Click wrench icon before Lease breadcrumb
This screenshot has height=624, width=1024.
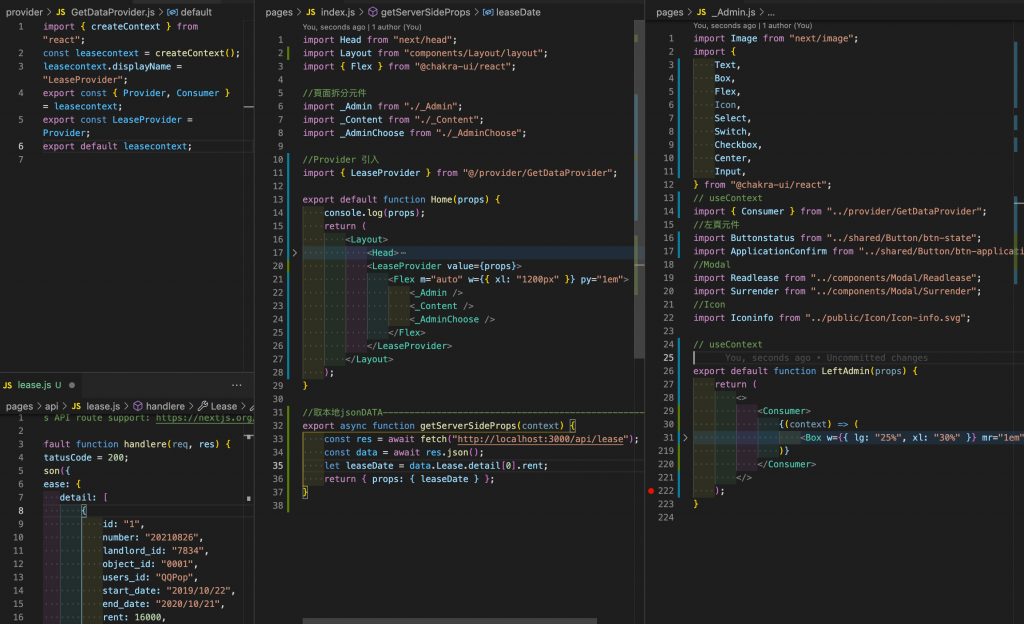[203, 406]
